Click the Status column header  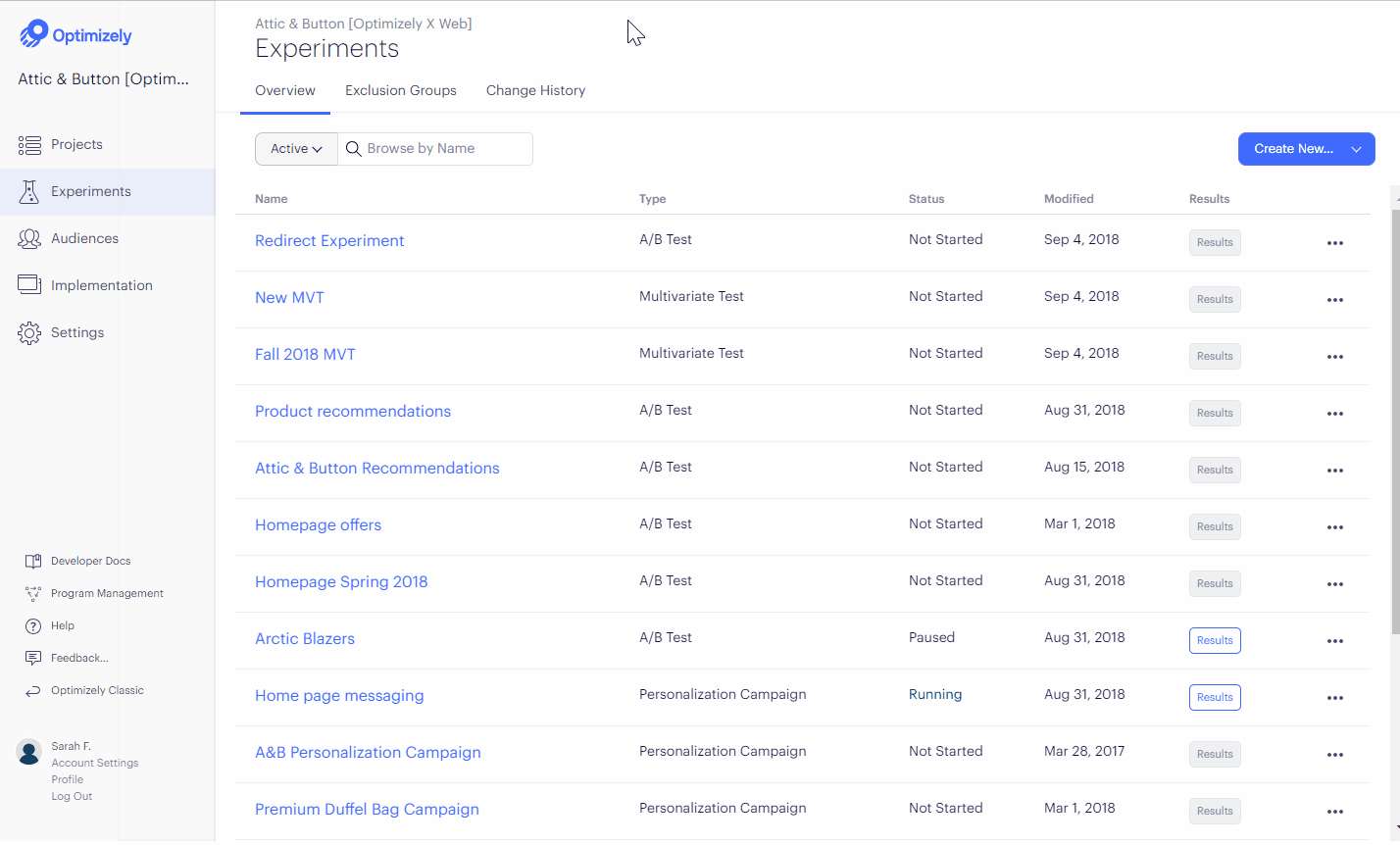tap(926, 199)
